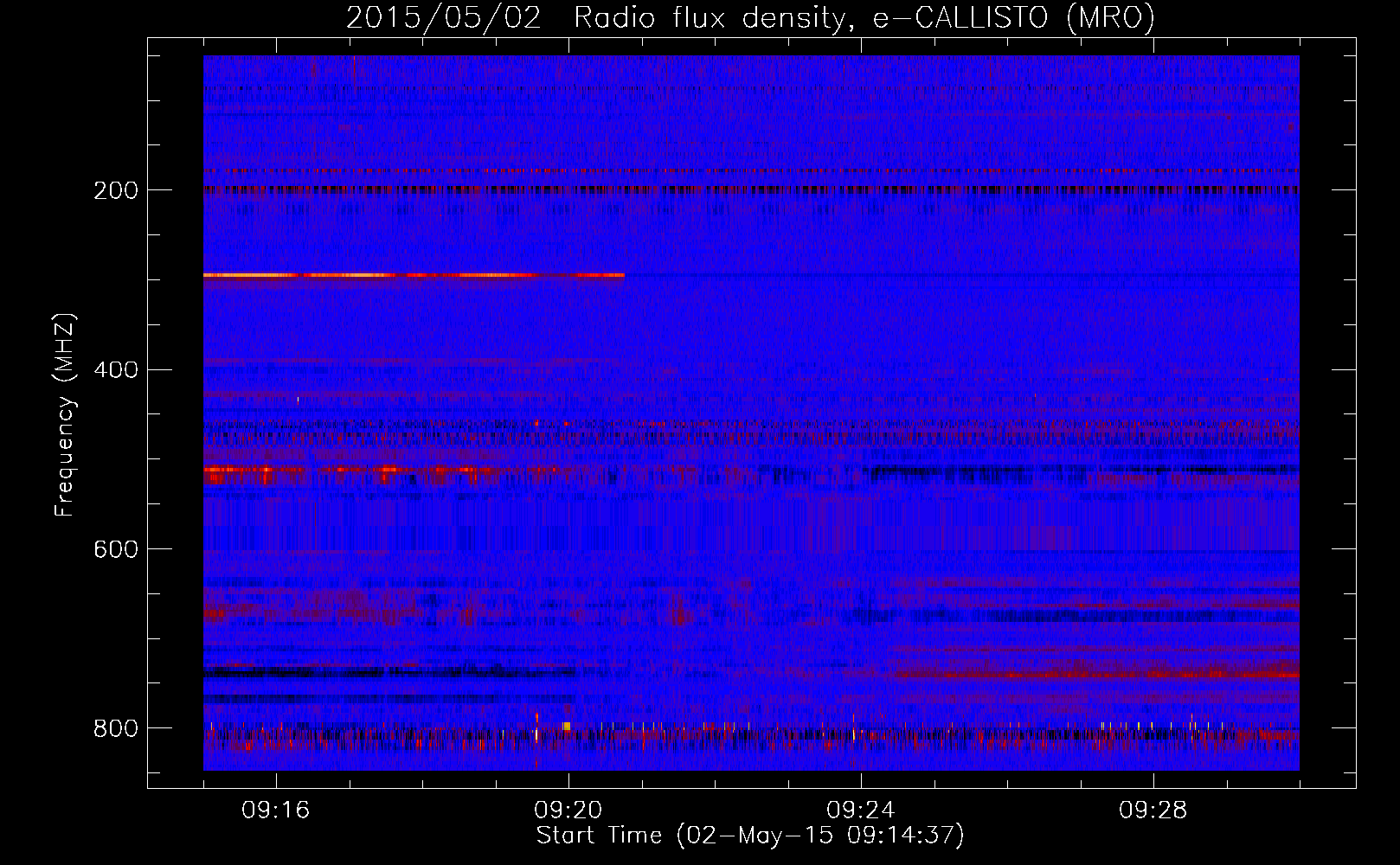Click the plot title "Radio flux density, e-CALLISTO (MRO)"
Image resolution: width=1400 pixels, height=865 pixels.
click(864, 18)
